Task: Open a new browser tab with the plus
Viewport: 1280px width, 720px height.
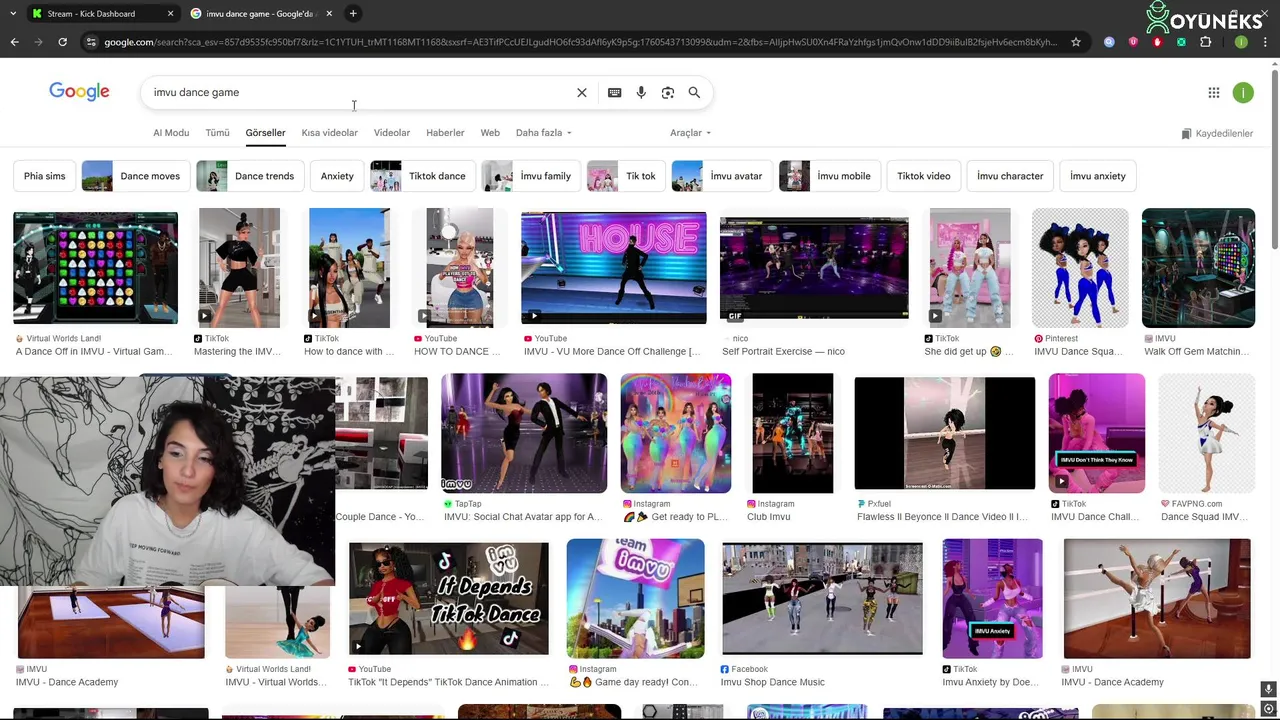Action: pyautogui.click(x=353, y=13)
